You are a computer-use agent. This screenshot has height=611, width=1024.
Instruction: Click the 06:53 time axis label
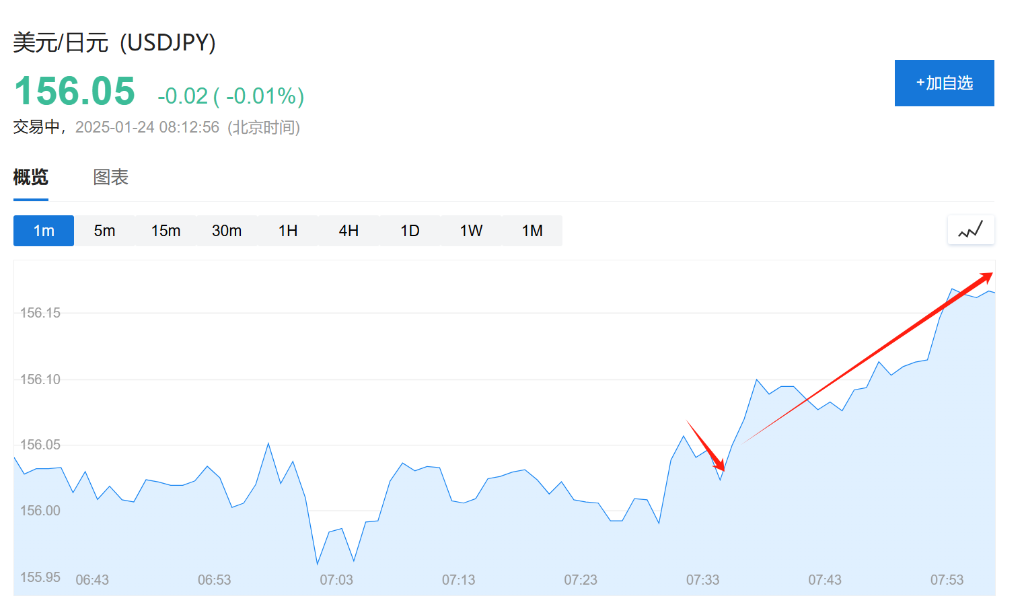pyautogui.click(x=214, y=580)
